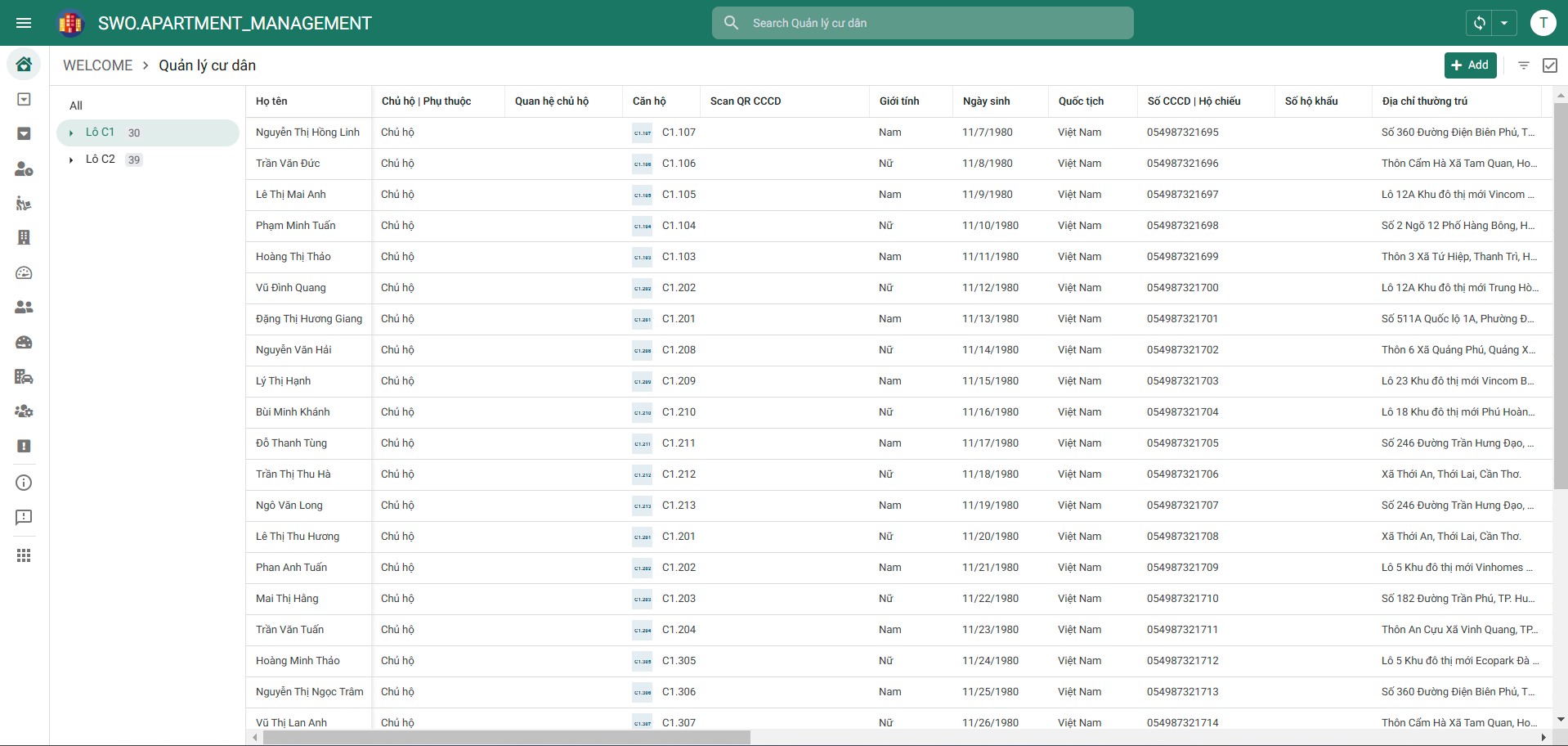
Task: Open the home sidebar icon
Action: tap(24, 64)
